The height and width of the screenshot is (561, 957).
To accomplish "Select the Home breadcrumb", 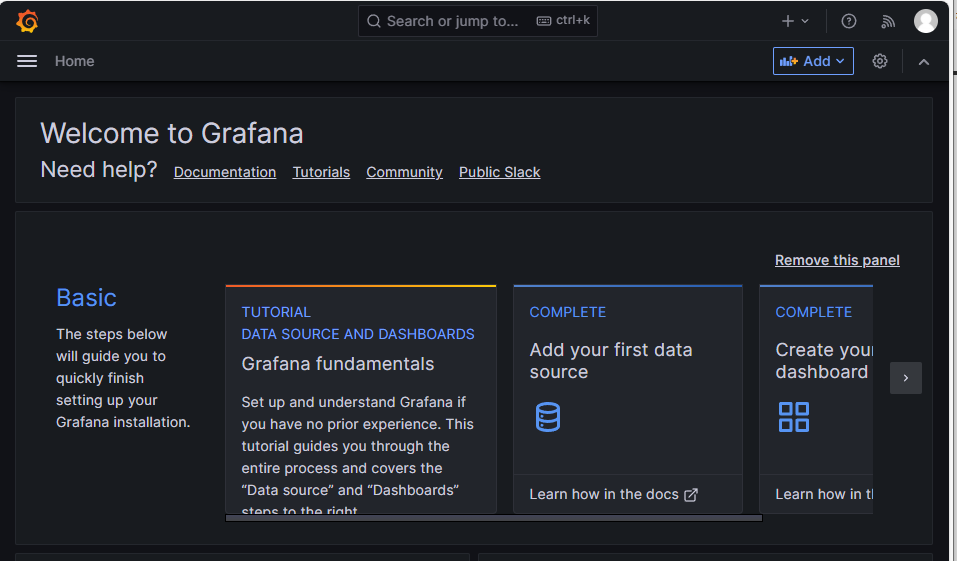I will pos(74,61).
